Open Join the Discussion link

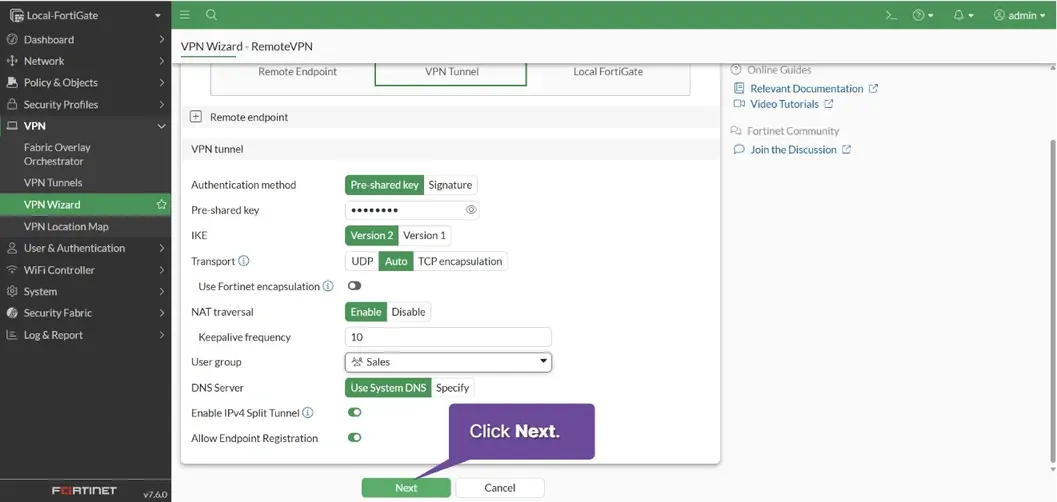tap(793, 150)
